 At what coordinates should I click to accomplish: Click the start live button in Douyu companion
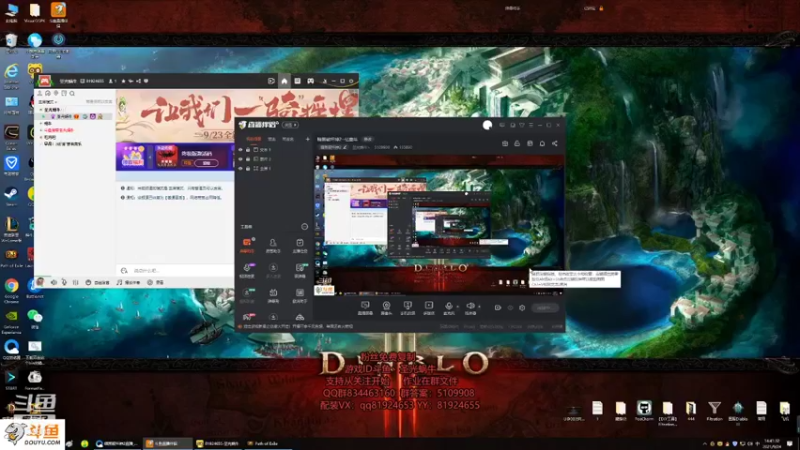tap(544, 308)
